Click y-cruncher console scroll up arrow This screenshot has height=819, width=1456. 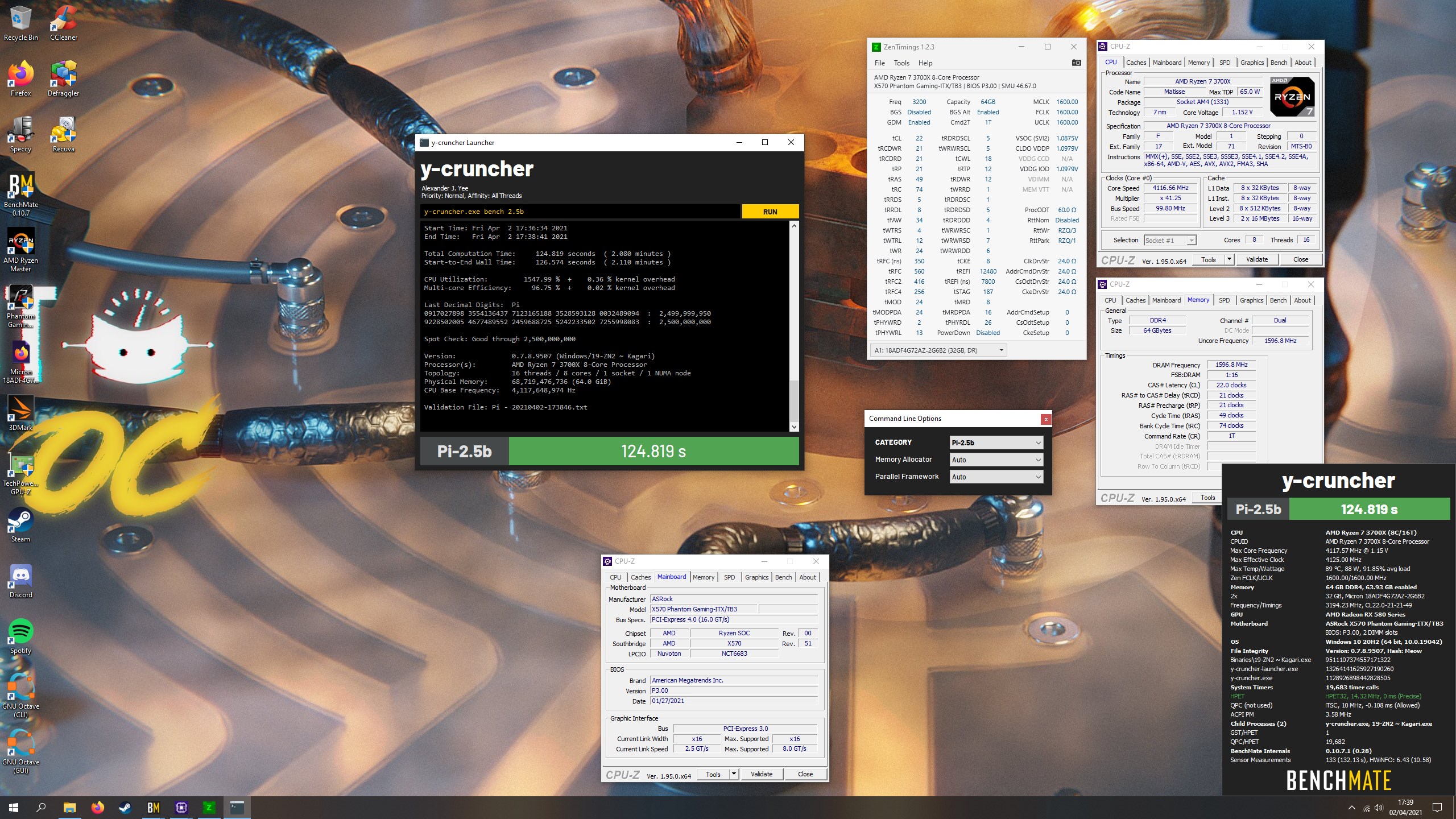click(794, 226)
